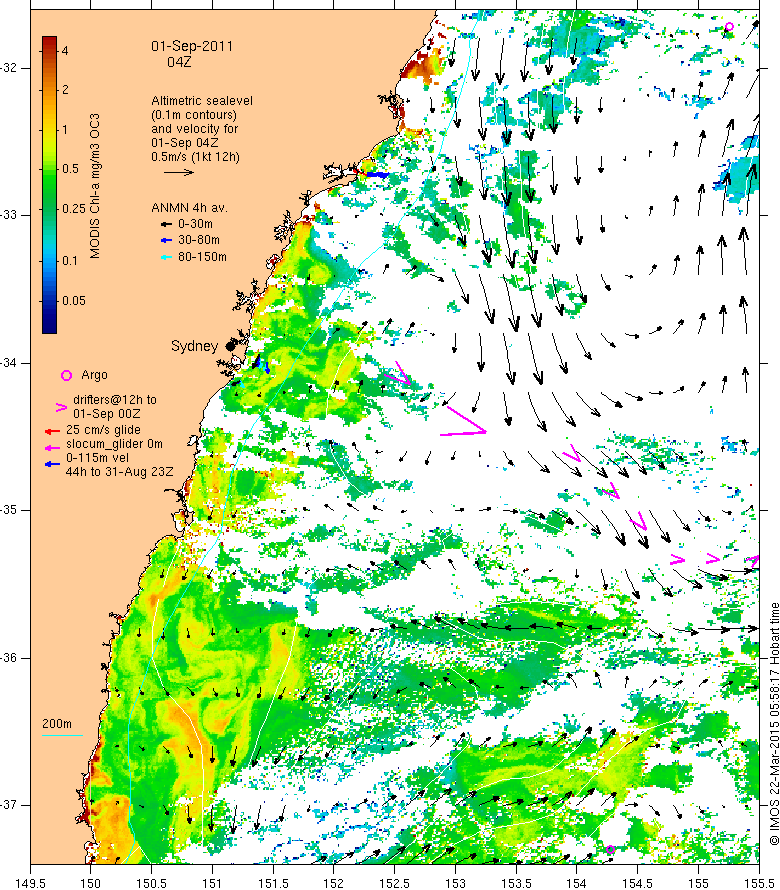
Task: Click the latitude axis label '-34'
Action: [x=9, y=363]
